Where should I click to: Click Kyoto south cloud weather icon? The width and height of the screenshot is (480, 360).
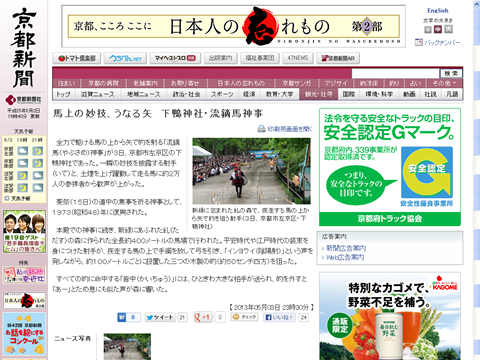coord(23,163)
